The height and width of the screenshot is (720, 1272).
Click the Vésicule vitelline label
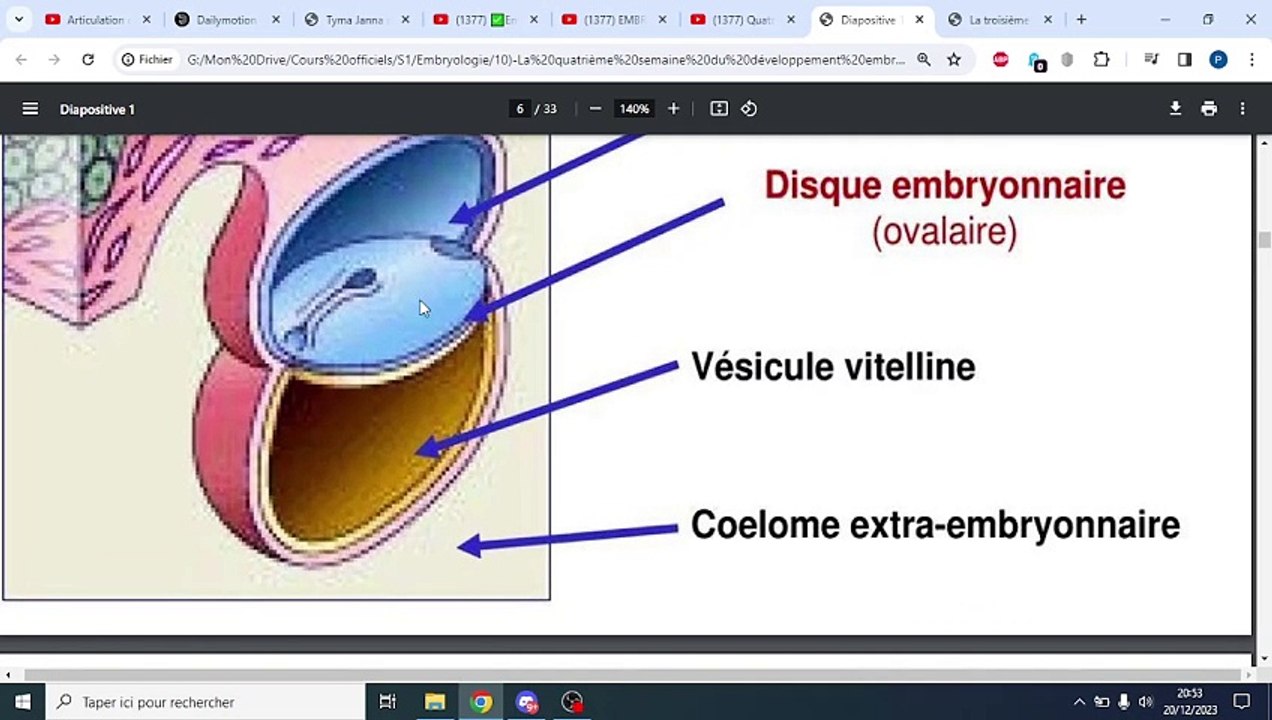tap(833, 366)
